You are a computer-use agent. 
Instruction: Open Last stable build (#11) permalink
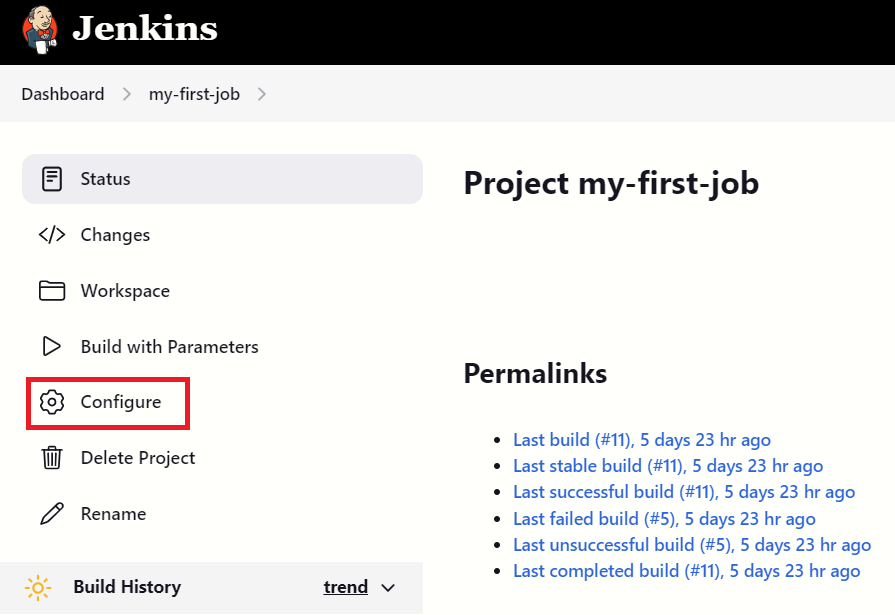pyautogui.click(x=668, y=466)
